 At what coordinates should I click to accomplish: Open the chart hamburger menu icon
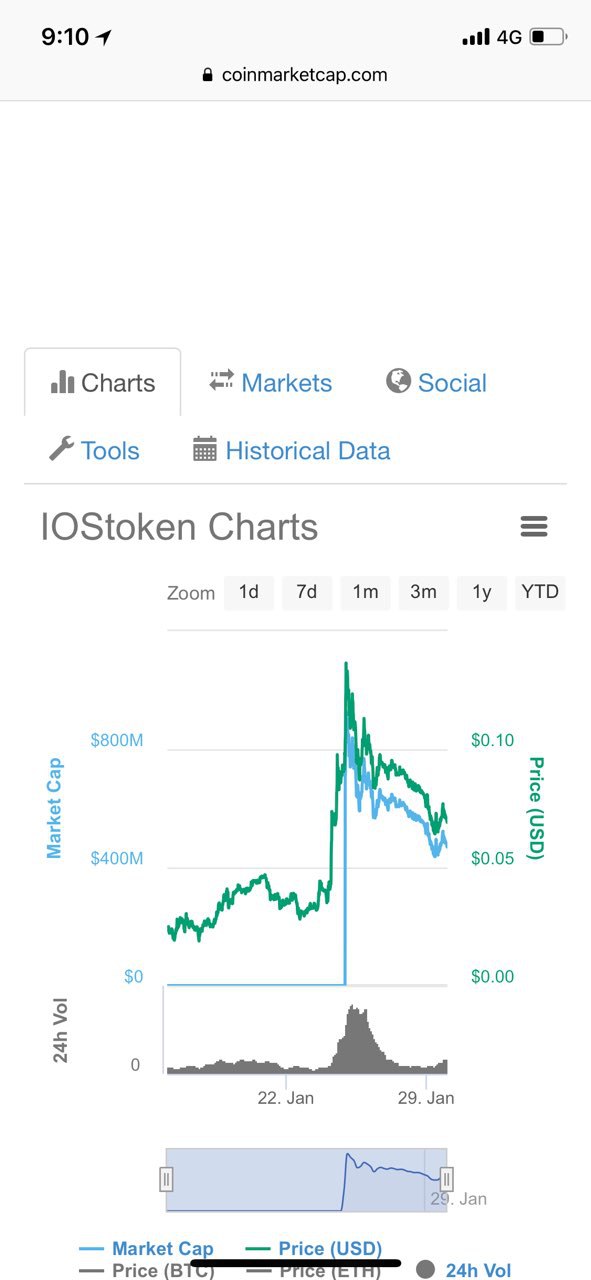click(x=534, y=526)
